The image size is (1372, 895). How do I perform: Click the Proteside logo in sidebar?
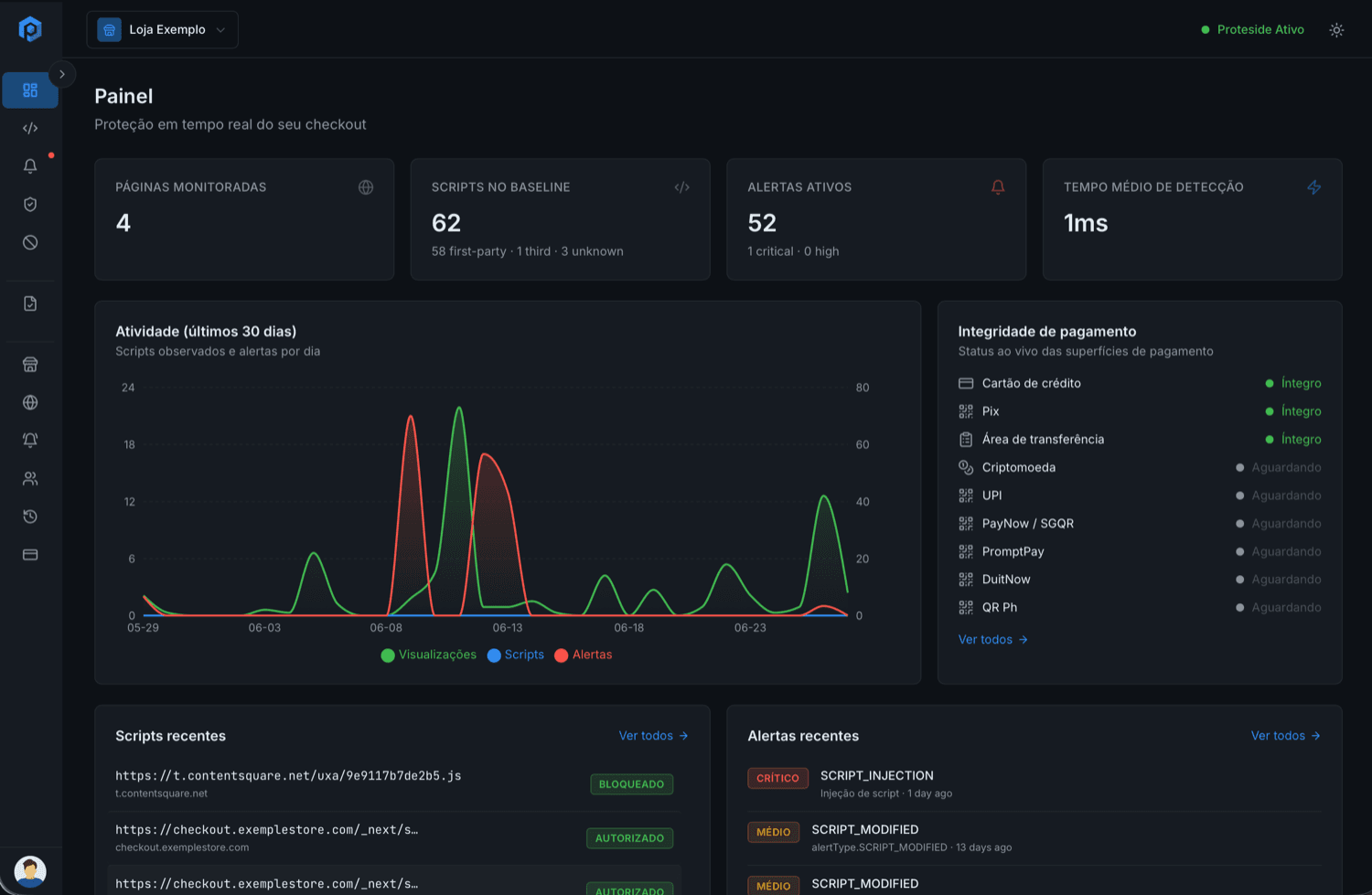30,29
